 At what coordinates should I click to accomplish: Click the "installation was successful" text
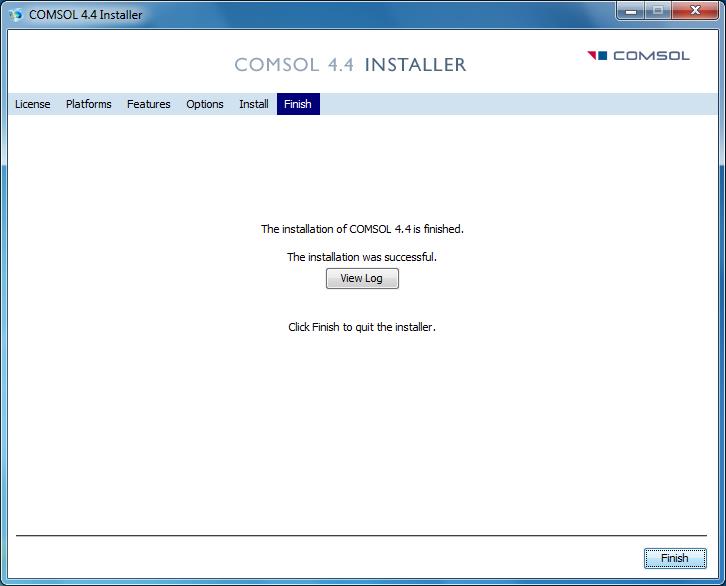point(362,257)
